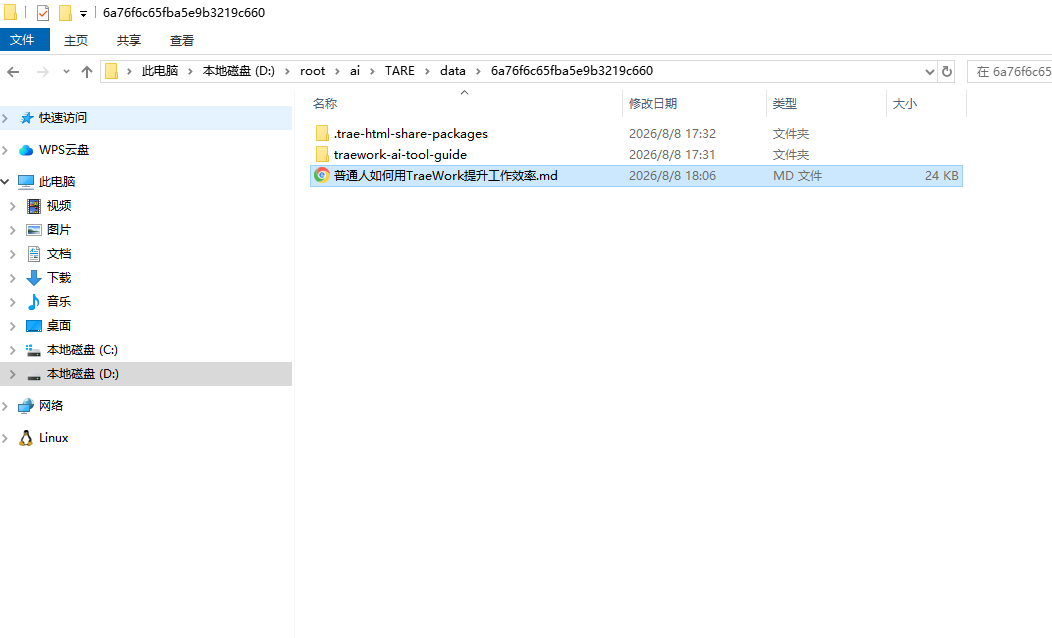Go forward with the Forward arrow

click(x=42, y=71)
